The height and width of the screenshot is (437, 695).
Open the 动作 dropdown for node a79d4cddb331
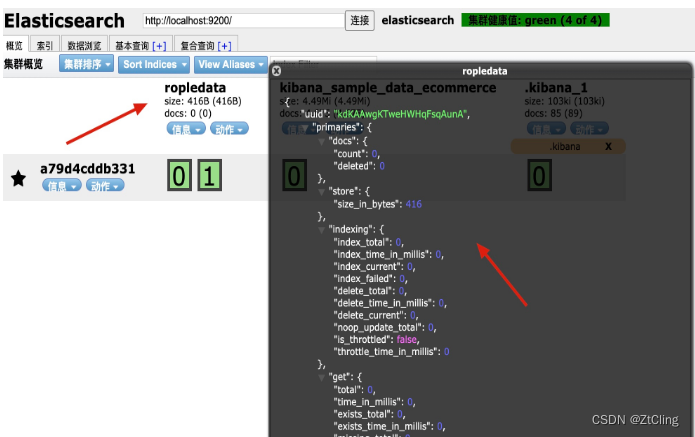105,186
